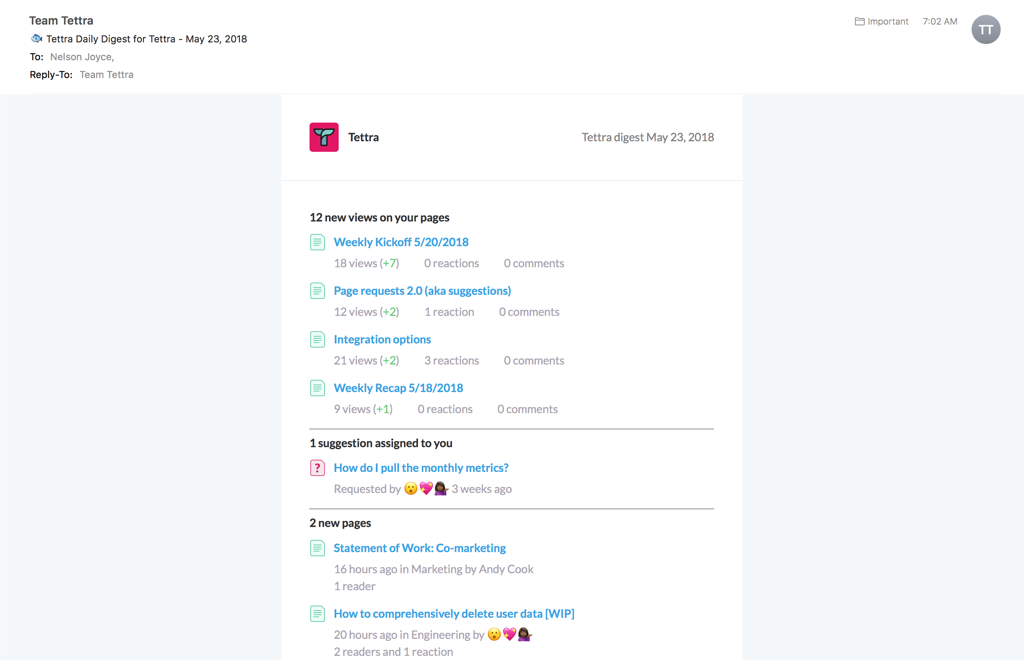Click the page icon beside Statement of Work
This screenshot has width=1024, height=660.
click(317, 548)
